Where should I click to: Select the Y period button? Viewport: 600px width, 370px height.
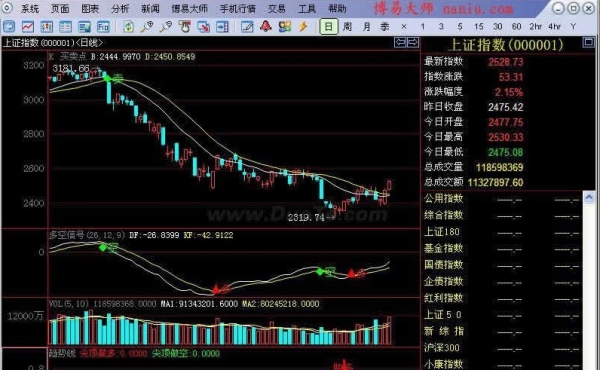click(x=573, y=26)
